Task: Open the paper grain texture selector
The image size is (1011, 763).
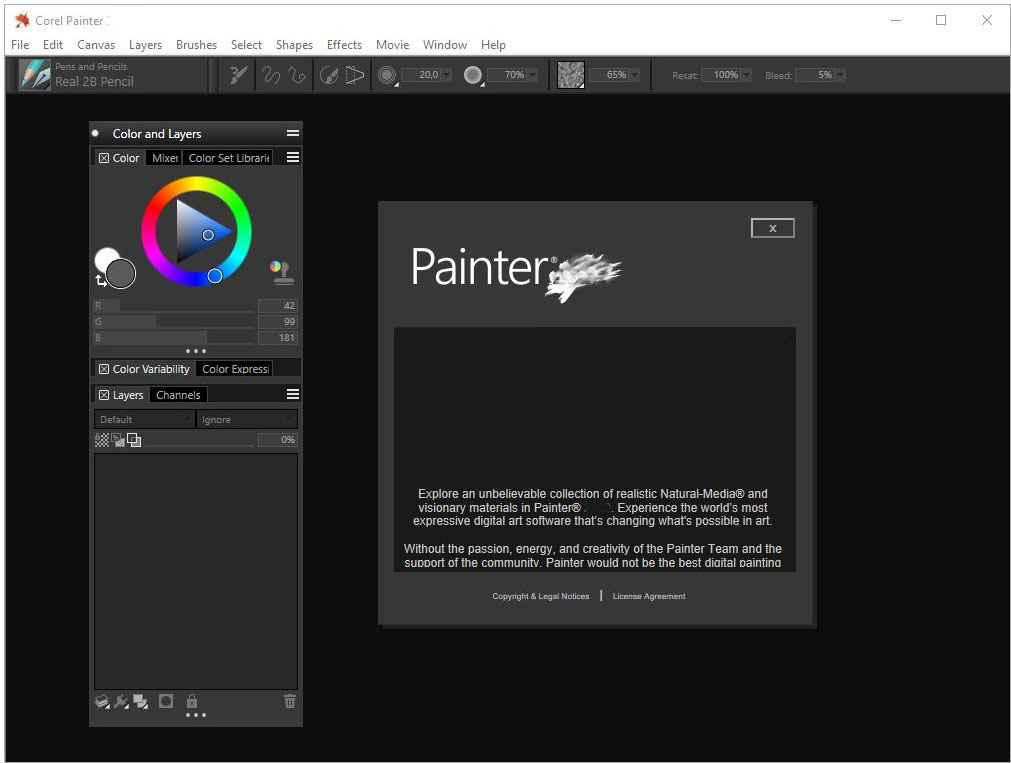Action: click(x=571, y=75)
